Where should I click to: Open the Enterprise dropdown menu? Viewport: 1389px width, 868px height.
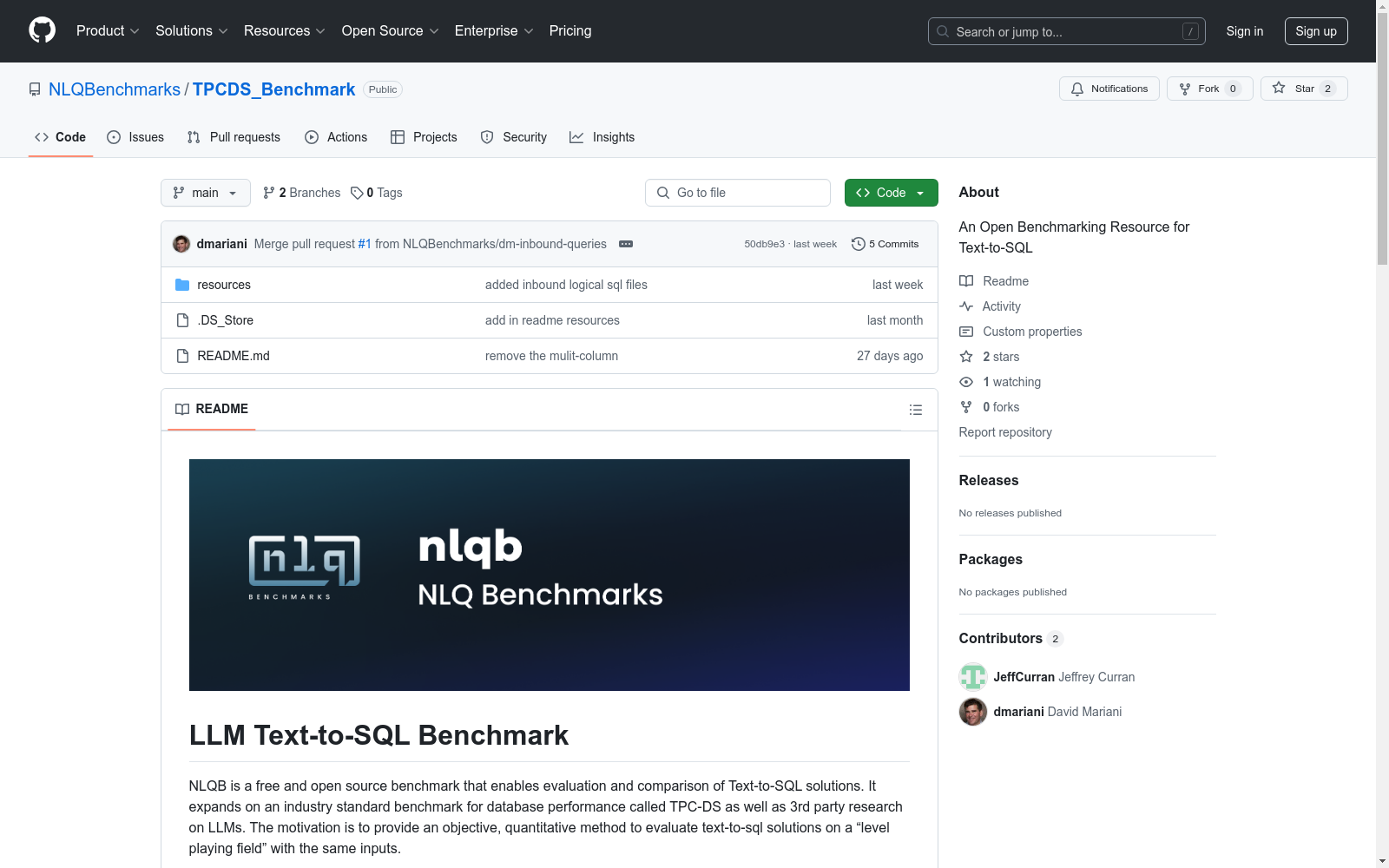493,30
